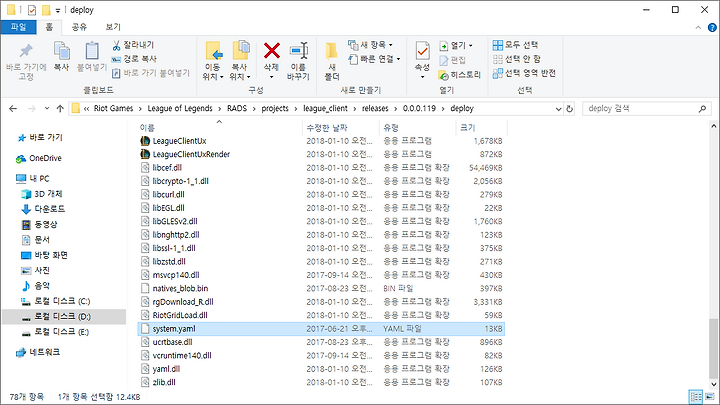Viewport: 720px width, 405px height.
Task: Open 3D Objects (3D 개체) folder
Action: 42,194
